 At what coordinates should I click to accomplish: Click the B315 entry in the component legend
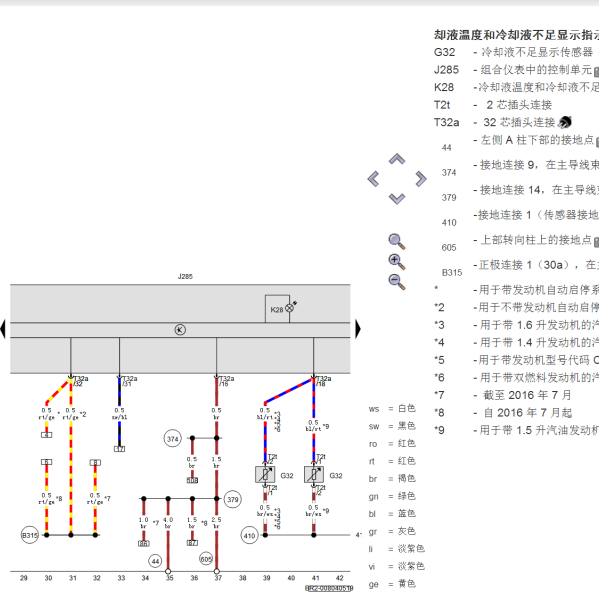[452, 273]
